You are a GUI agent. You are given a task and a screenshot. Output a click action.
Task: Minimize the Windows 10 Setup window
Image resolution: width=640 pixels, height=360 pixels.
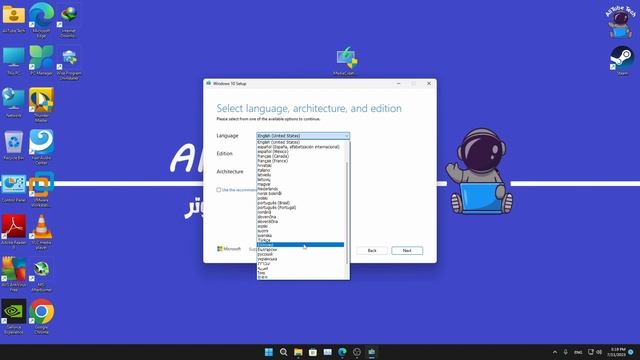pyautogui.click(x=398, y=83)
